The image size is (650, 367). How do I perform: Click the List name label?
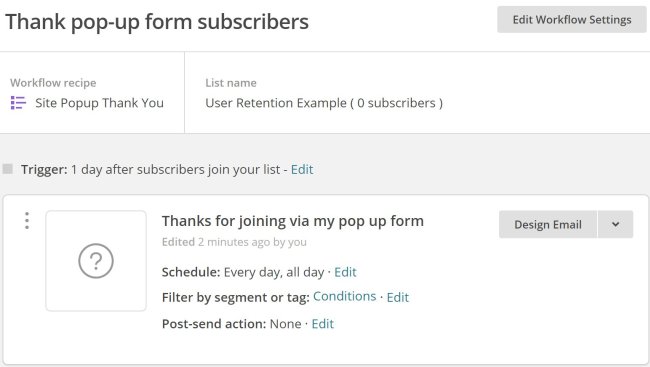(231, 83)
